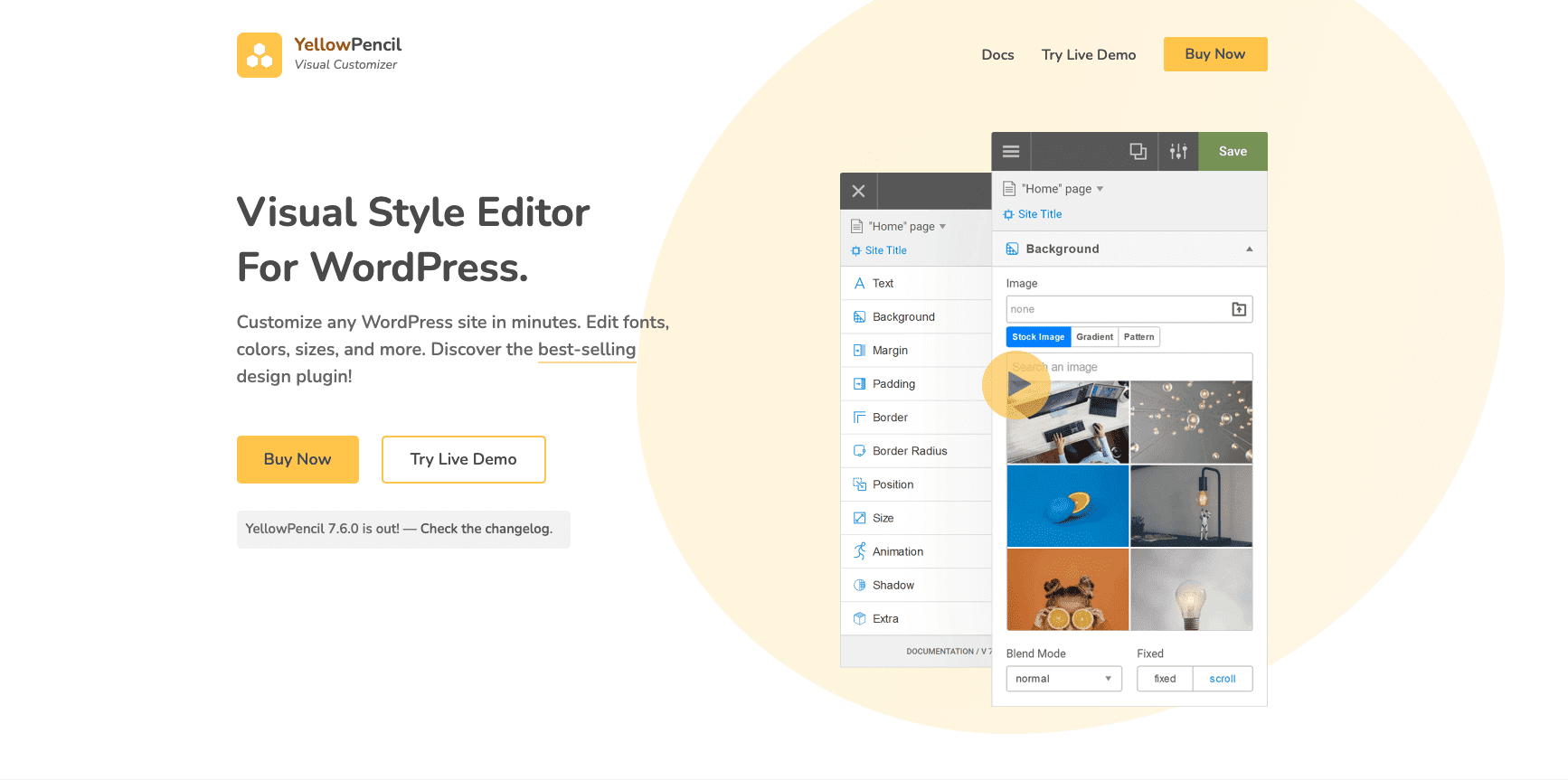
Task: Play the demo video overlay button
Action: tap(1016, 385)
